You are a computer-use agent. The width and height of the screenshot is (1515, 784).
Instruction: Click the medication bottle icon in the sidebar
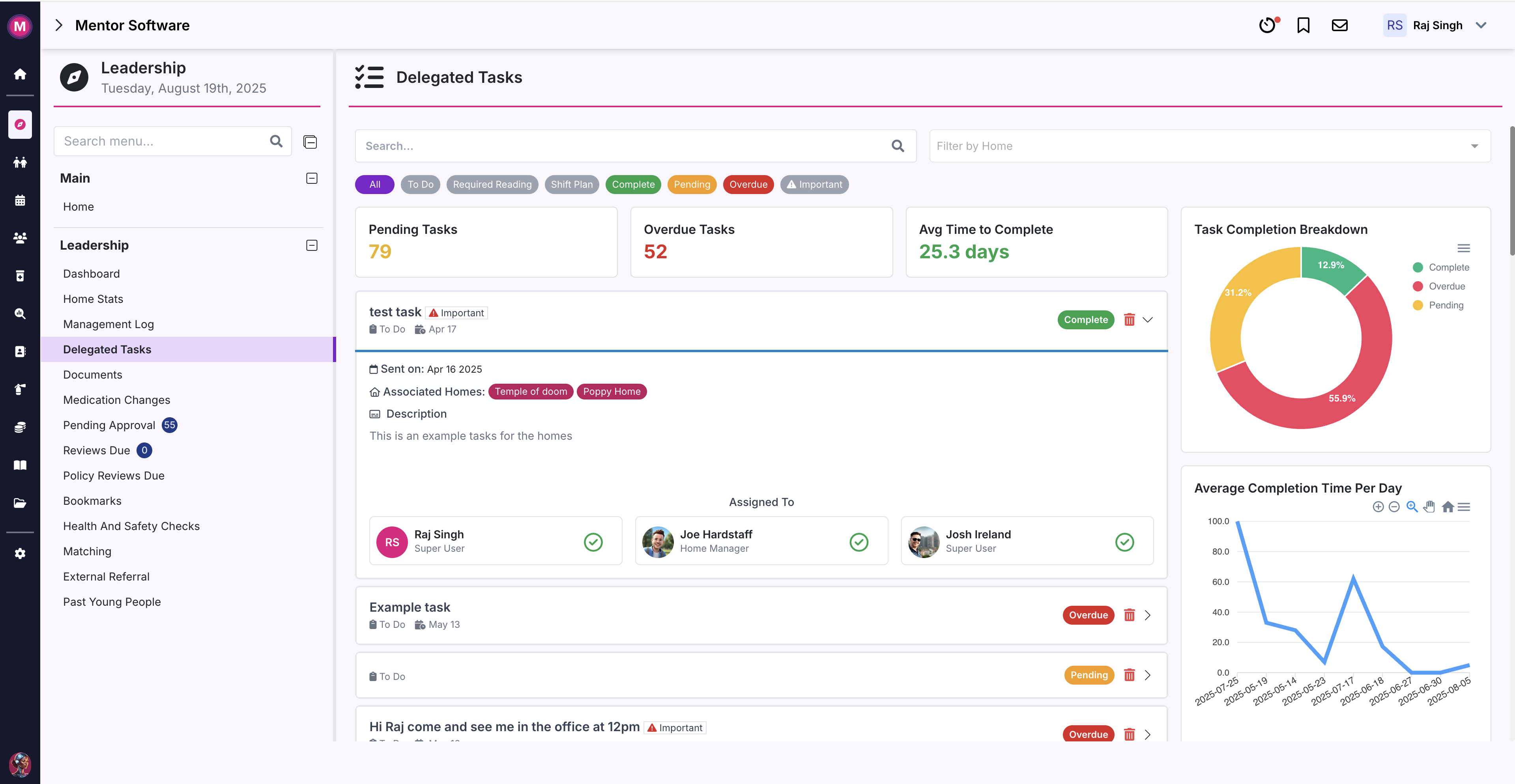20,276
